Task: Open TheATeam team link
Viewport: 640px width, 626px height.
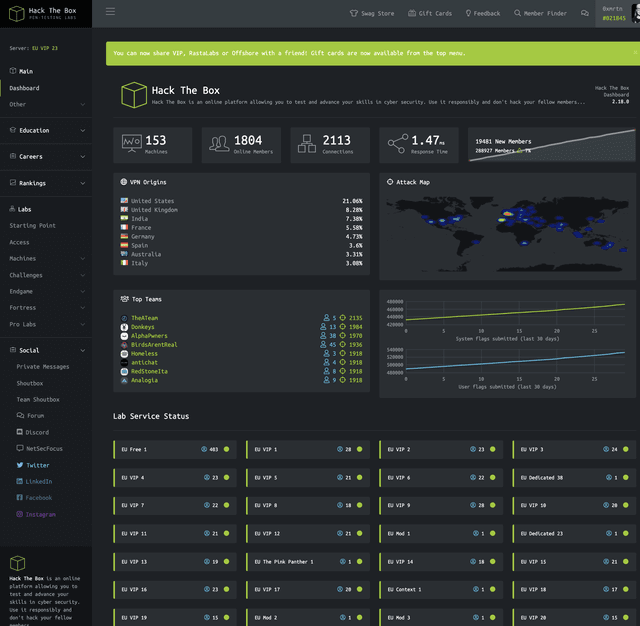Action: pyautogui.click(x=144, y=318)
